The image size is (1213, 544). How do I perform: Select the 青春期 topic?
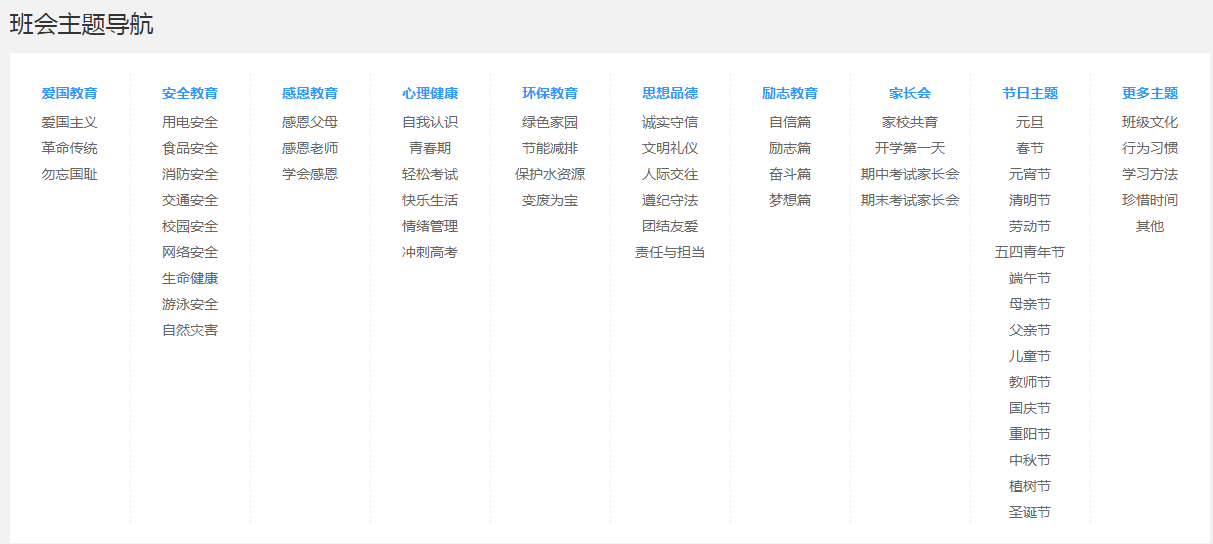pos(430,148)
